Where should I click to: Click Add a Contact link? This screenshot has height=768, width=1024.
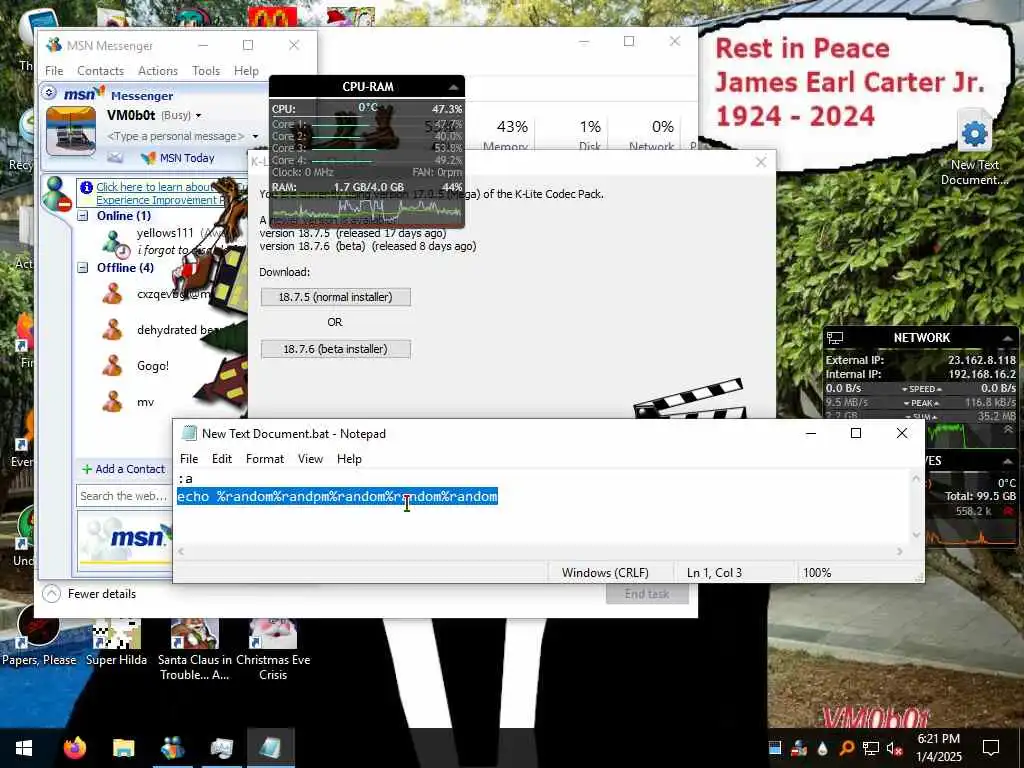coord(130,469)
